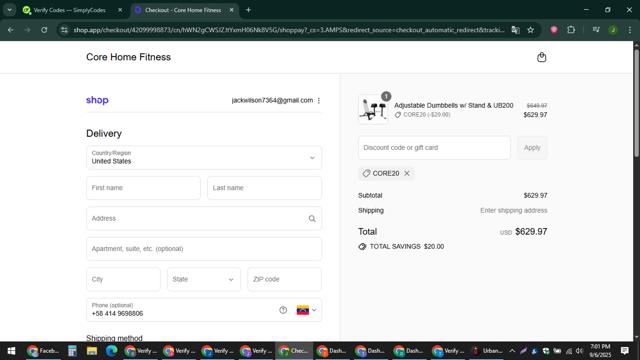Click the Shop logo

pos(97,100)
